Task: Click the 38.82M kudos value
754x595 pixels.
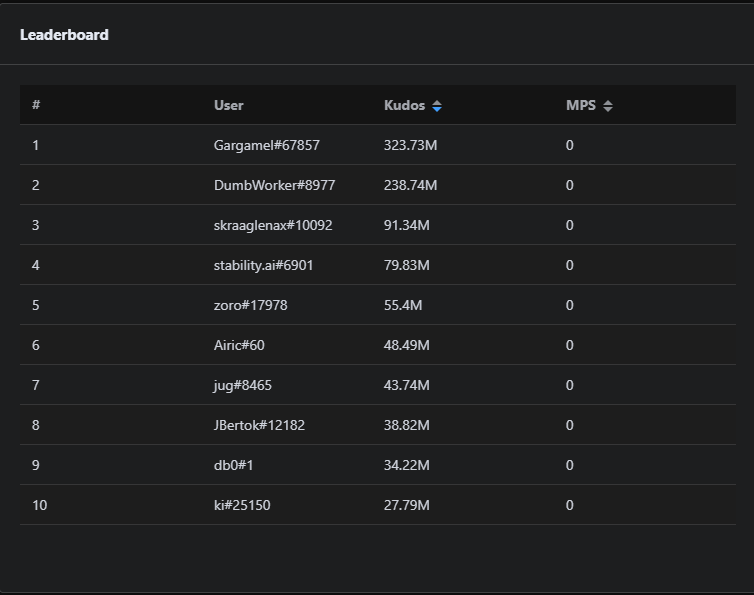Action: coord(406,425)
